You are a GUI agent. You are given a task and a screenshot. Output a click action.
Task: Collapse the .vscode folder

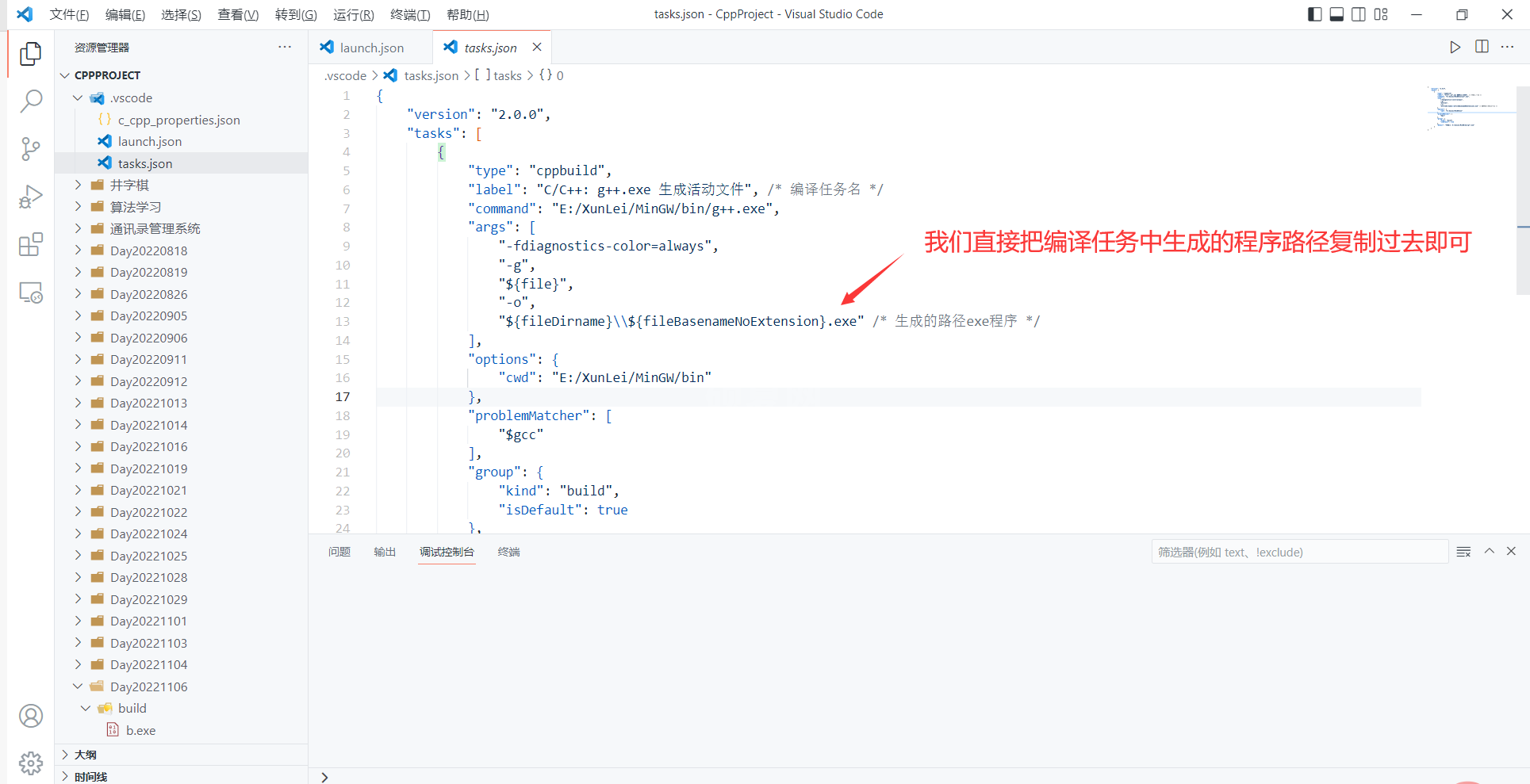pyautogui.click(x=78, y=98)
